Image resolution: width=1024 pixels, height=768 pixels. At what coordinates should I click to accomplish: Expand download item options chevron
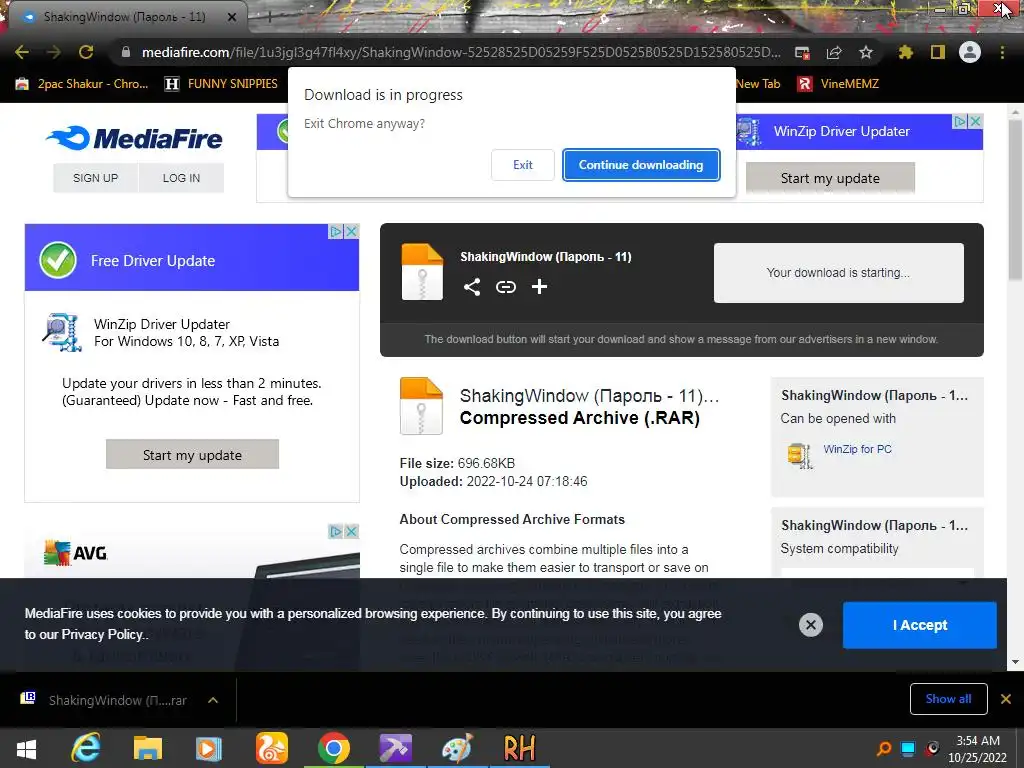pos(213,700)
